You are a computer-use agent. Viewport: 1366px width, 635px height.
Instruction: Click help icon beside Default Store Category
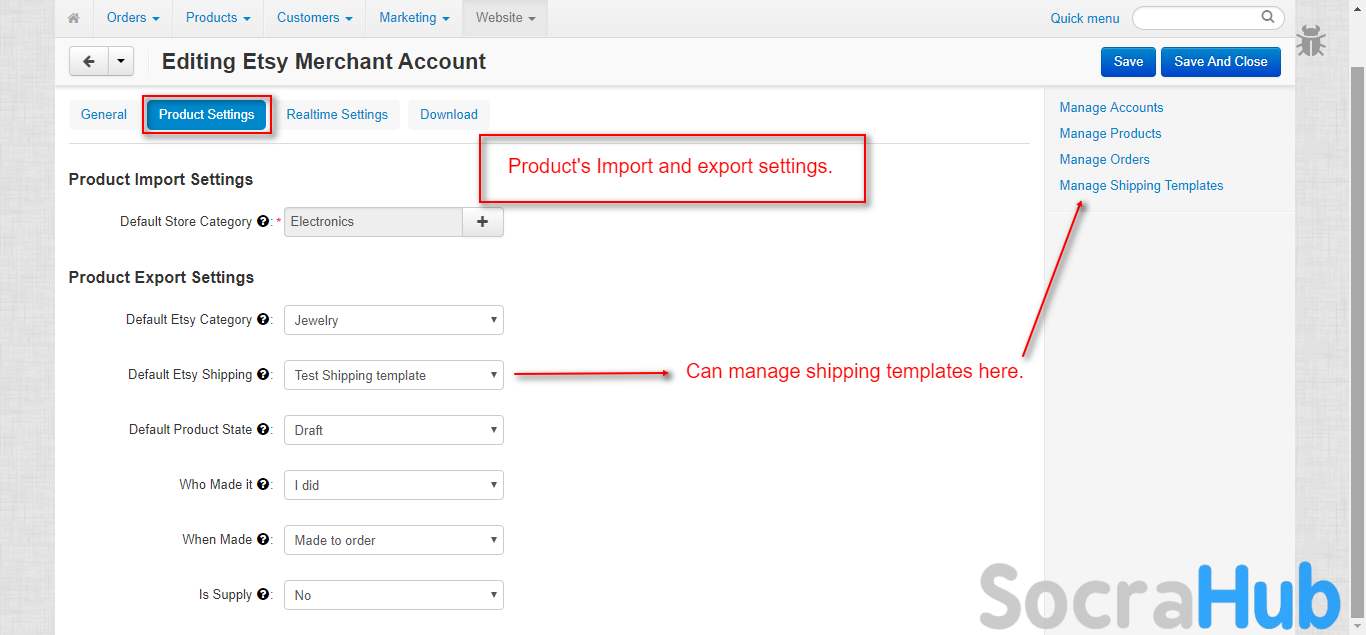[x=262, y=222]
